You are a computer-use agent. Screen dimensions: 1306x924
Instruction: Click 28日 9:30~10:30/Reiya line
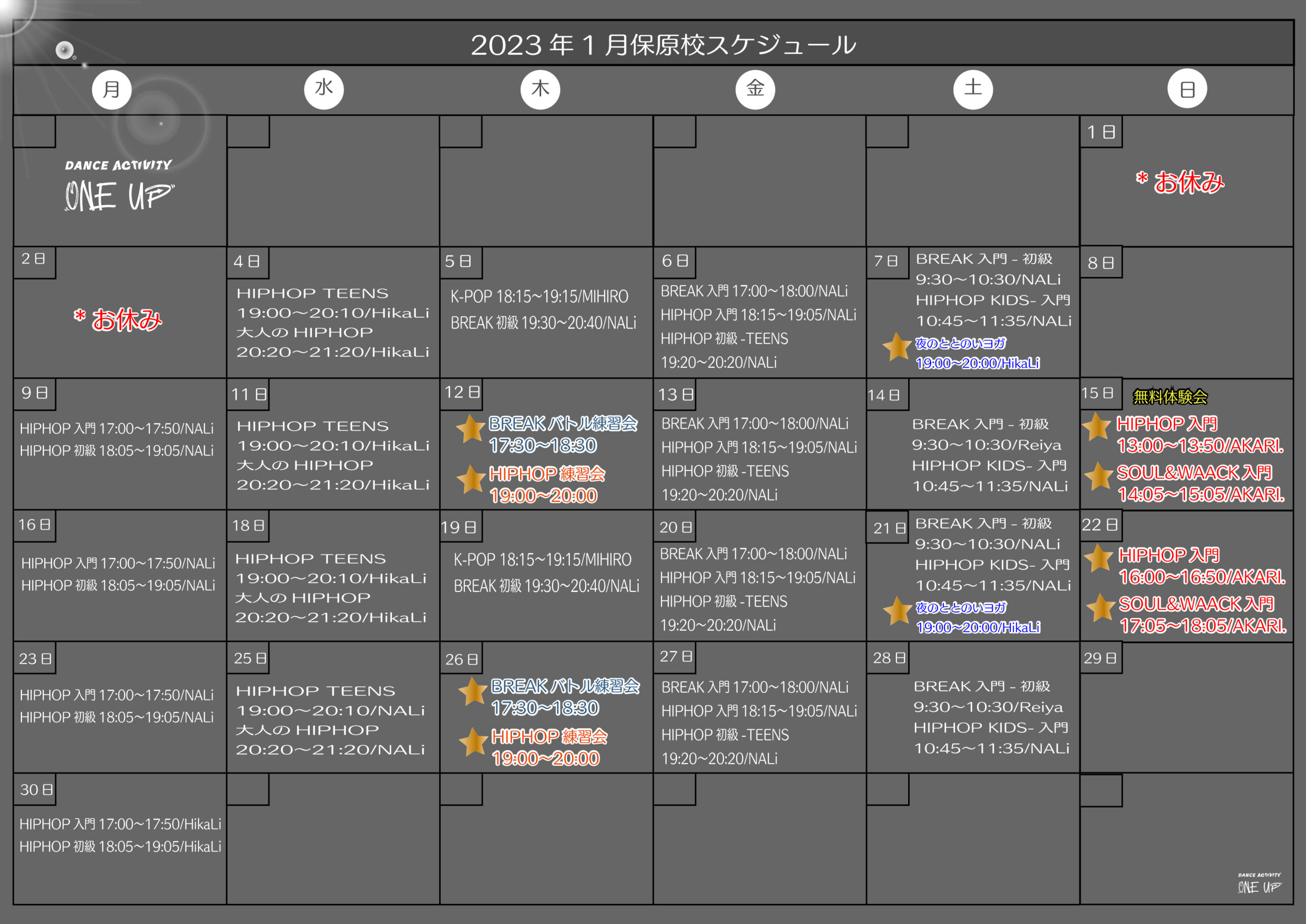point(988,707)
